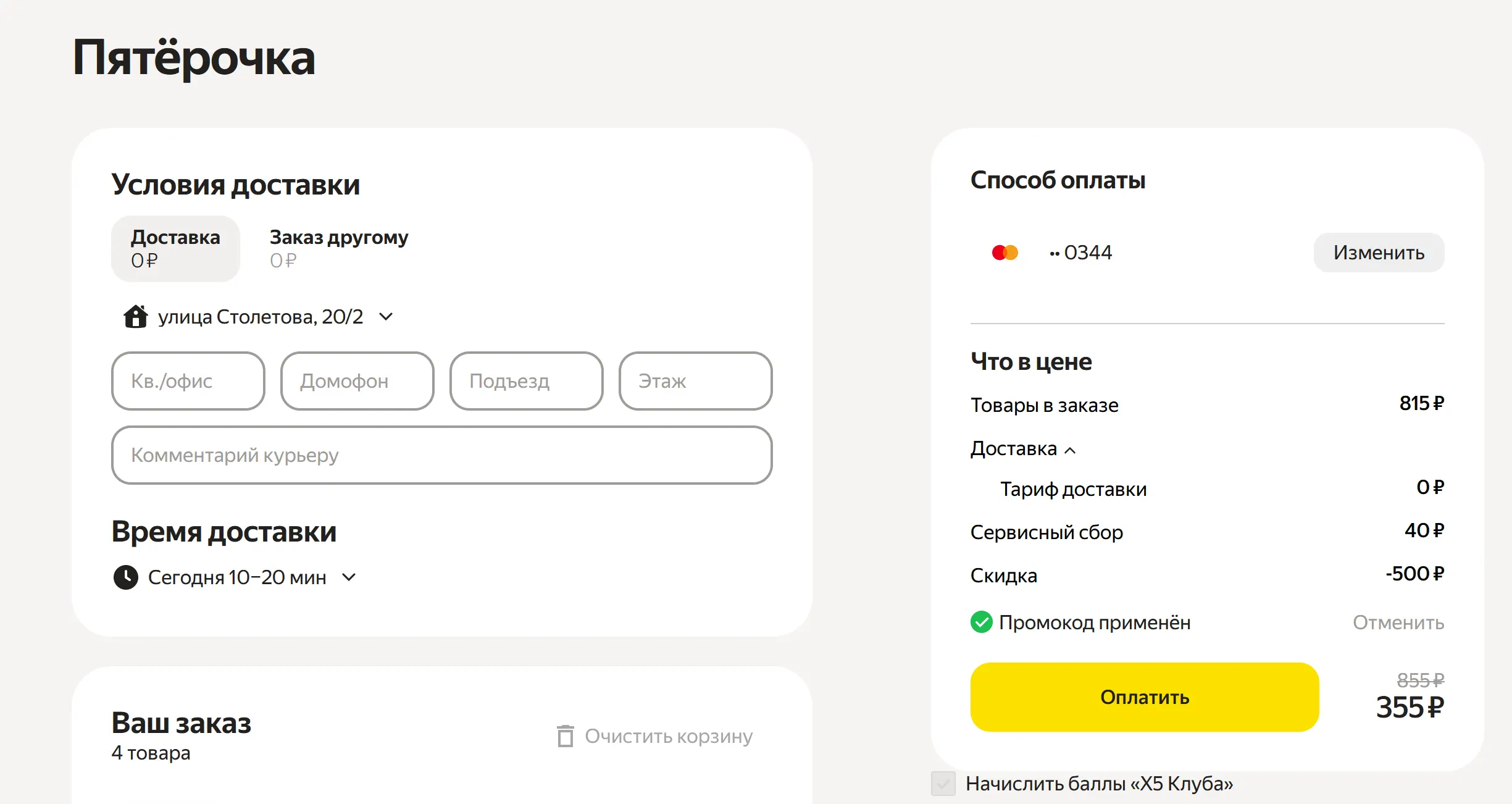Screen dimensions: 1512x804
Task: Focus the Подъезд input field
Action: pyautogui.click(x=527, y=381)
